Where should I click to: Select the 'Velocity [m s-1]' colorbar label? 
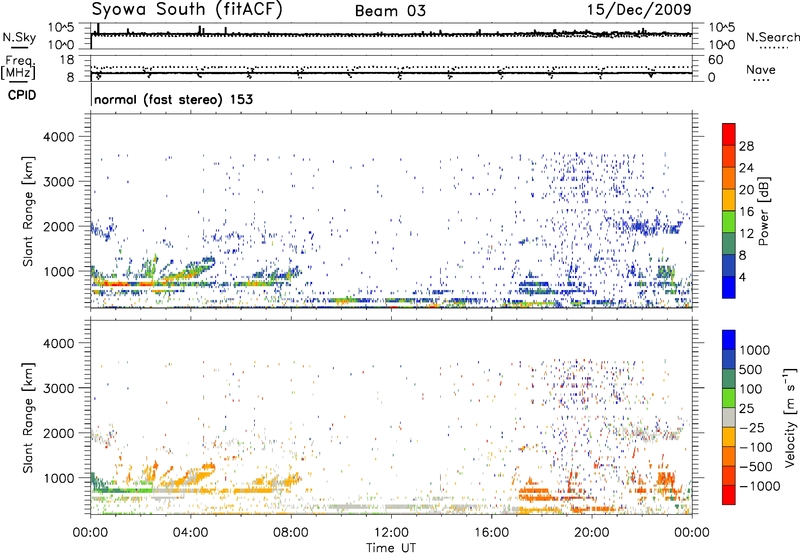pos(790,417)
